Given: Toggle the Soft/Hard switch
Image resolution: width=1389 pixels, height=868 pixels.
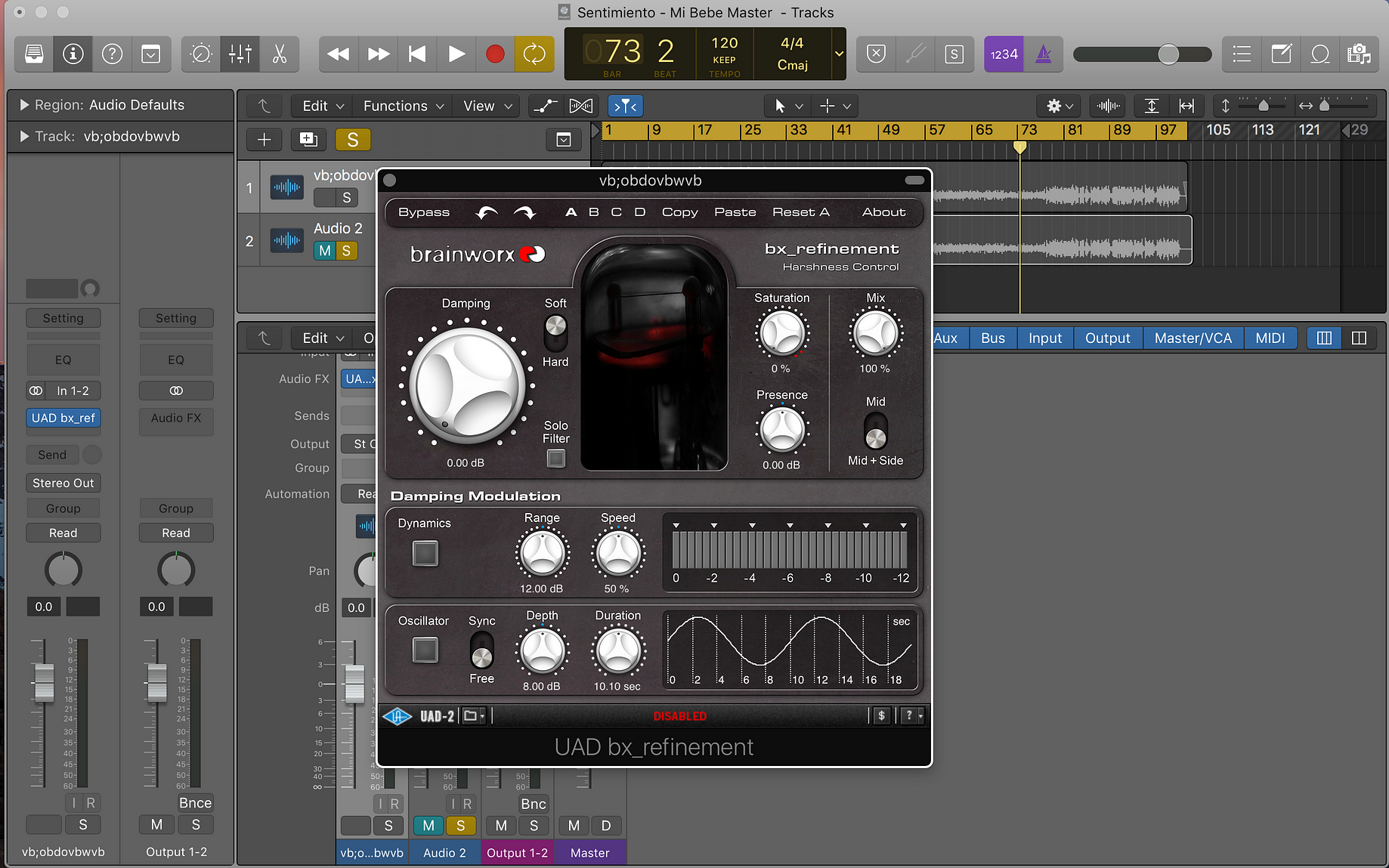Looking at the screenshot, I should pyautogui.click(x=555, y=333).
